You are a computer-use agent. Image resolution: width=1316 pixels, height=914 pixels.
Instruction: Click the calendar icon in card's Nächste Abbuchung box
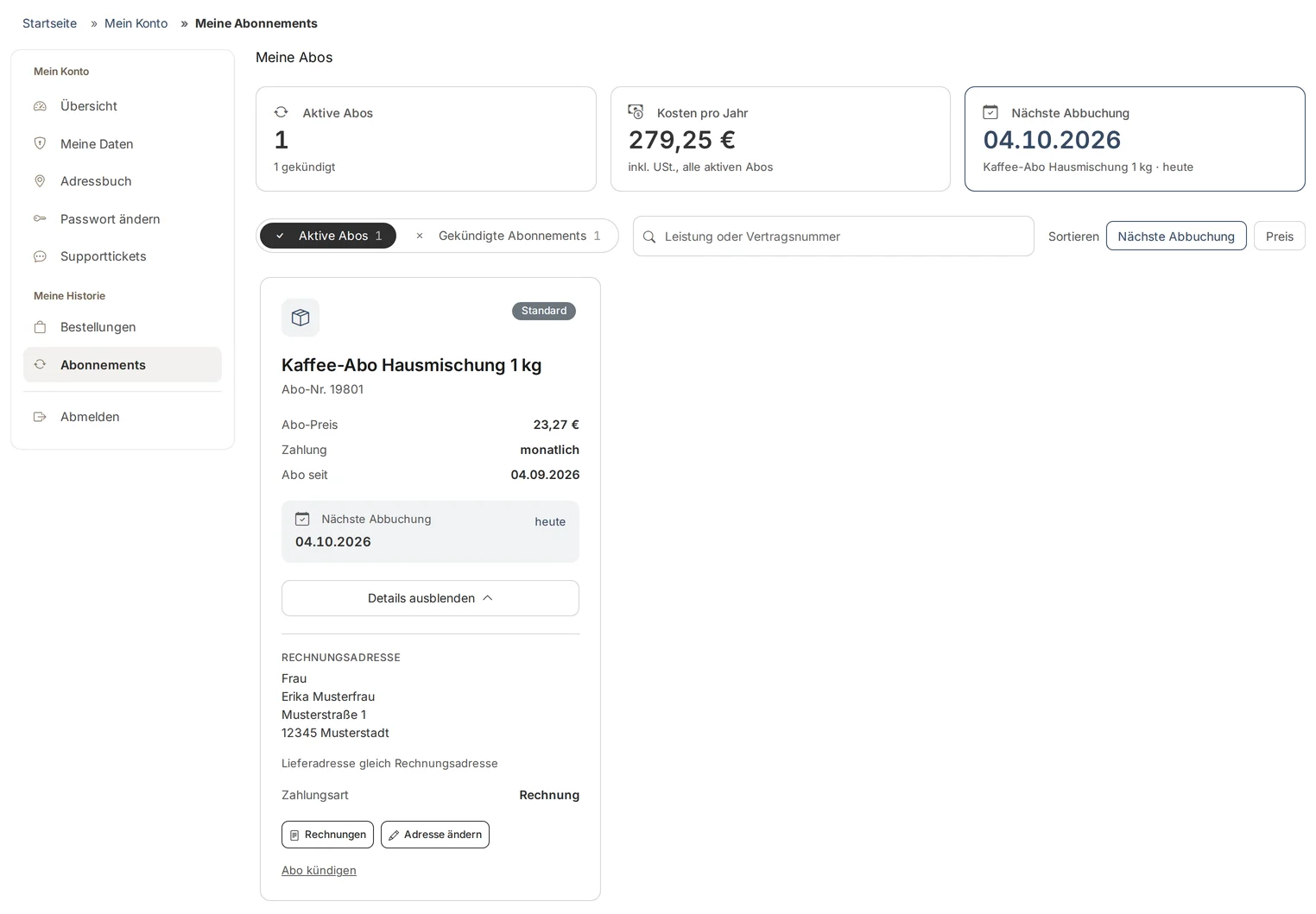pos(302,519)
